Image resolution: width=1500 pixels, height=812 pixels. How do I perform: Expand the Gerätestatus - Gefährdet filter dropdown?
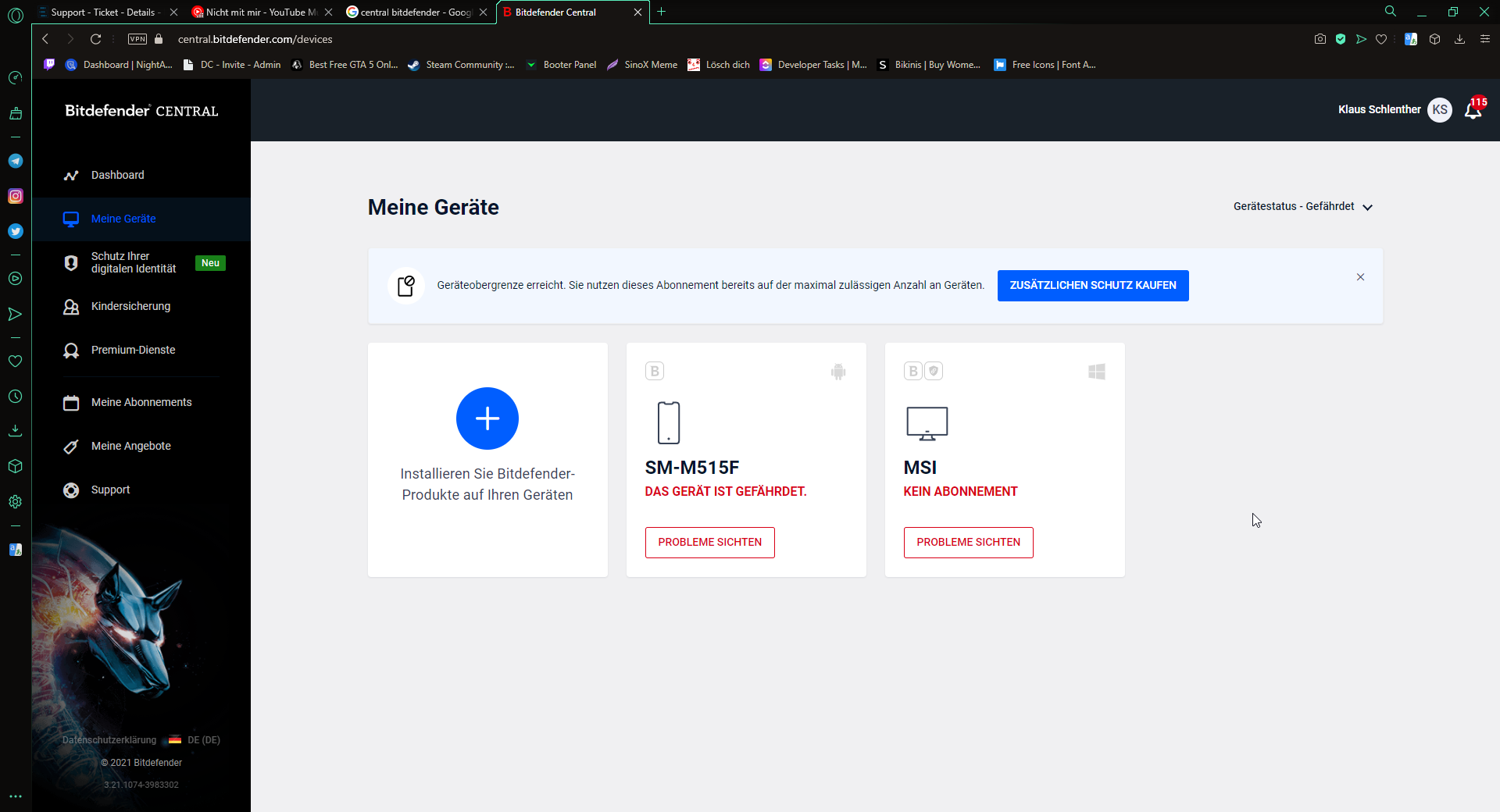[1303, 207]
